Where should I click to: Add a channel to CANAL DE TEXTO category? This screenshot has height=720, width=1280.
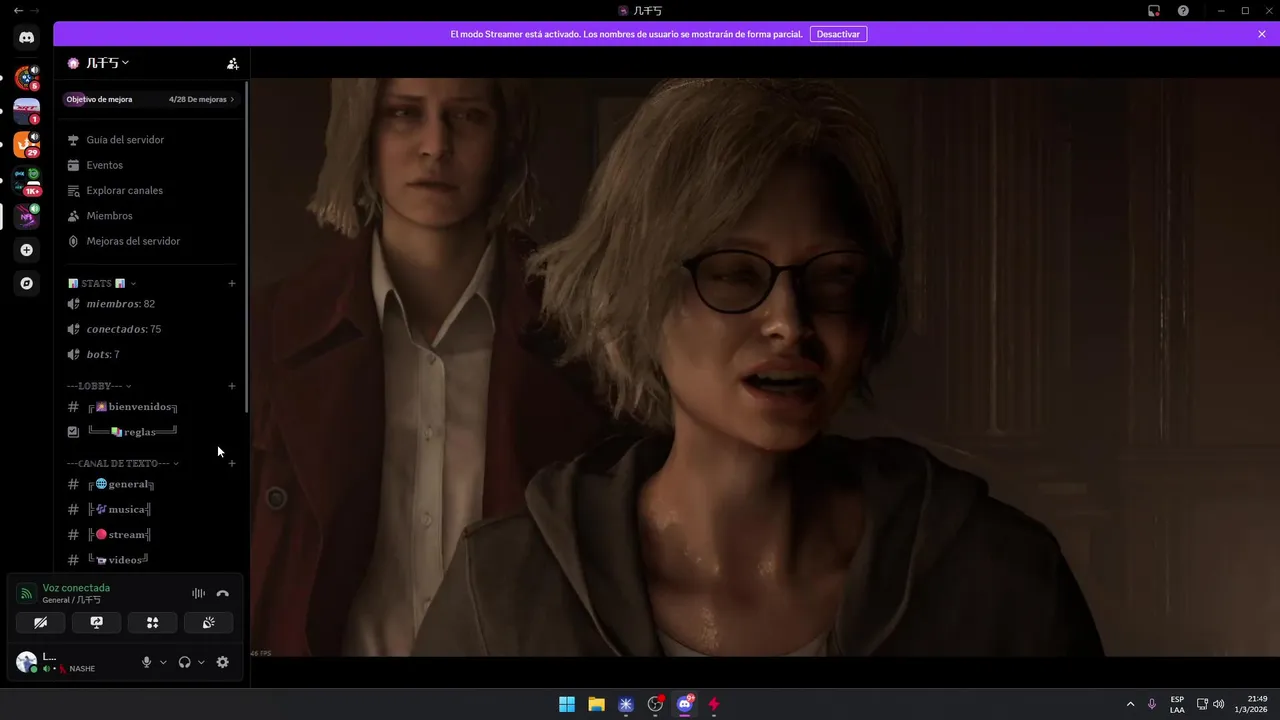pyautogui.click(x=232, y=464)
